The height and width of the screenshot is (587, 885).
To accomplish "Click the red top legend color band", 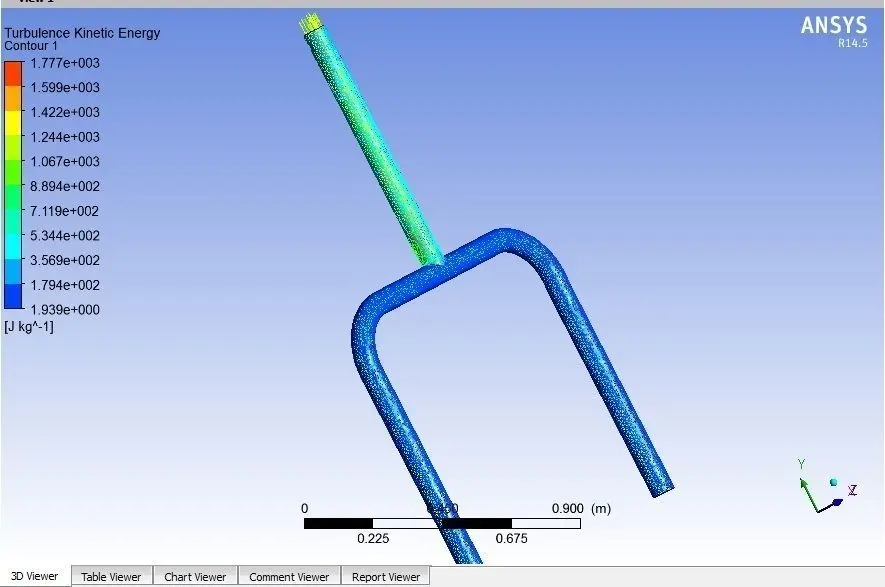I will click(x=13, y=73).
